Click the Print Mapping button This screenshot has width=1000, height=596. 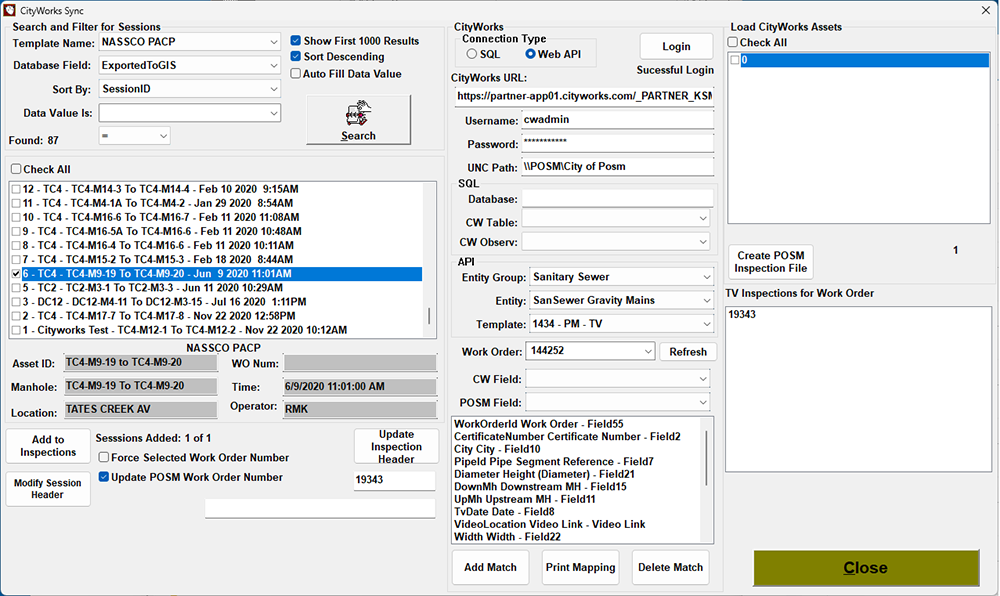[x=580, y=567]
